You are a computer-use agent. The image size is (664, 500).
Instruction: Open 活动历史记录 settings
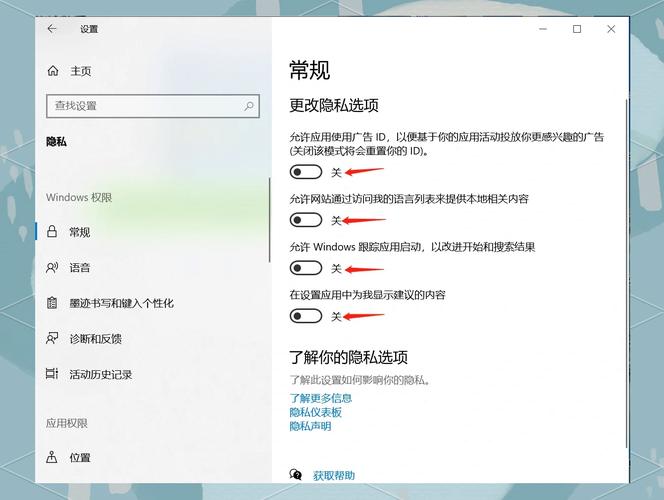coord(152,374)
